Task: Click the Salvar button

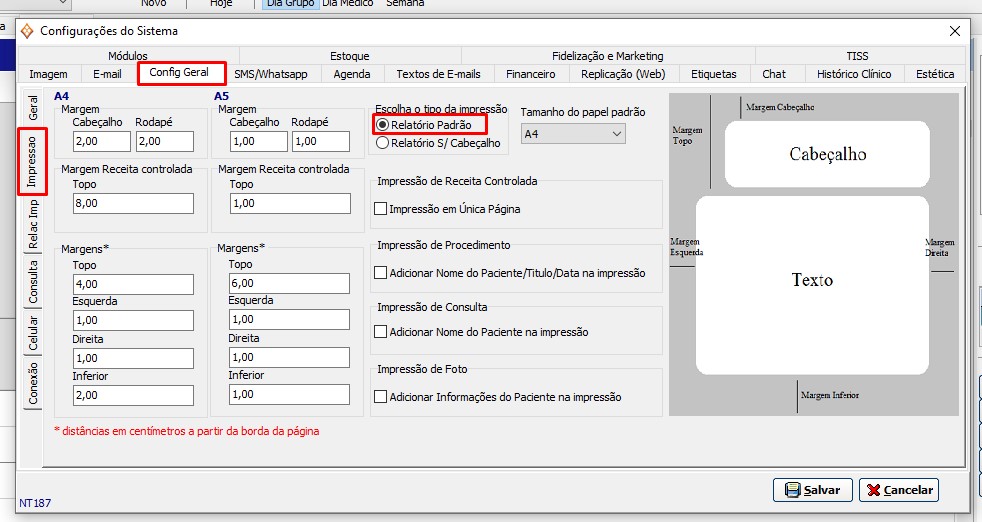Action: click(x=812, y=490)
